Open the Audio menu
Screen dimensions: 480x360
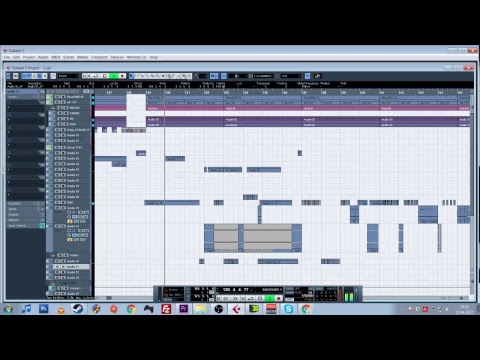(x=43, y=57)
